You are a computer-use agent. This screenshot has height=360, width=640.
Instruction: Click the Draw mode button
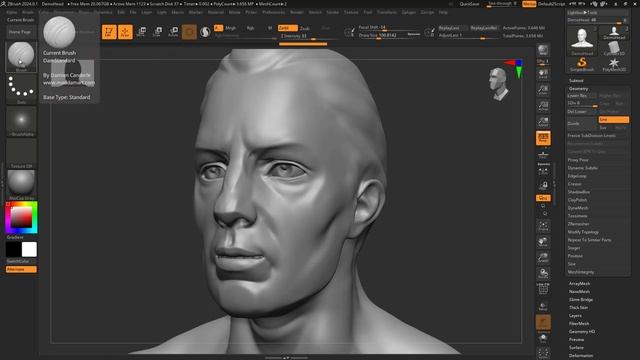[x=125, y=32]
